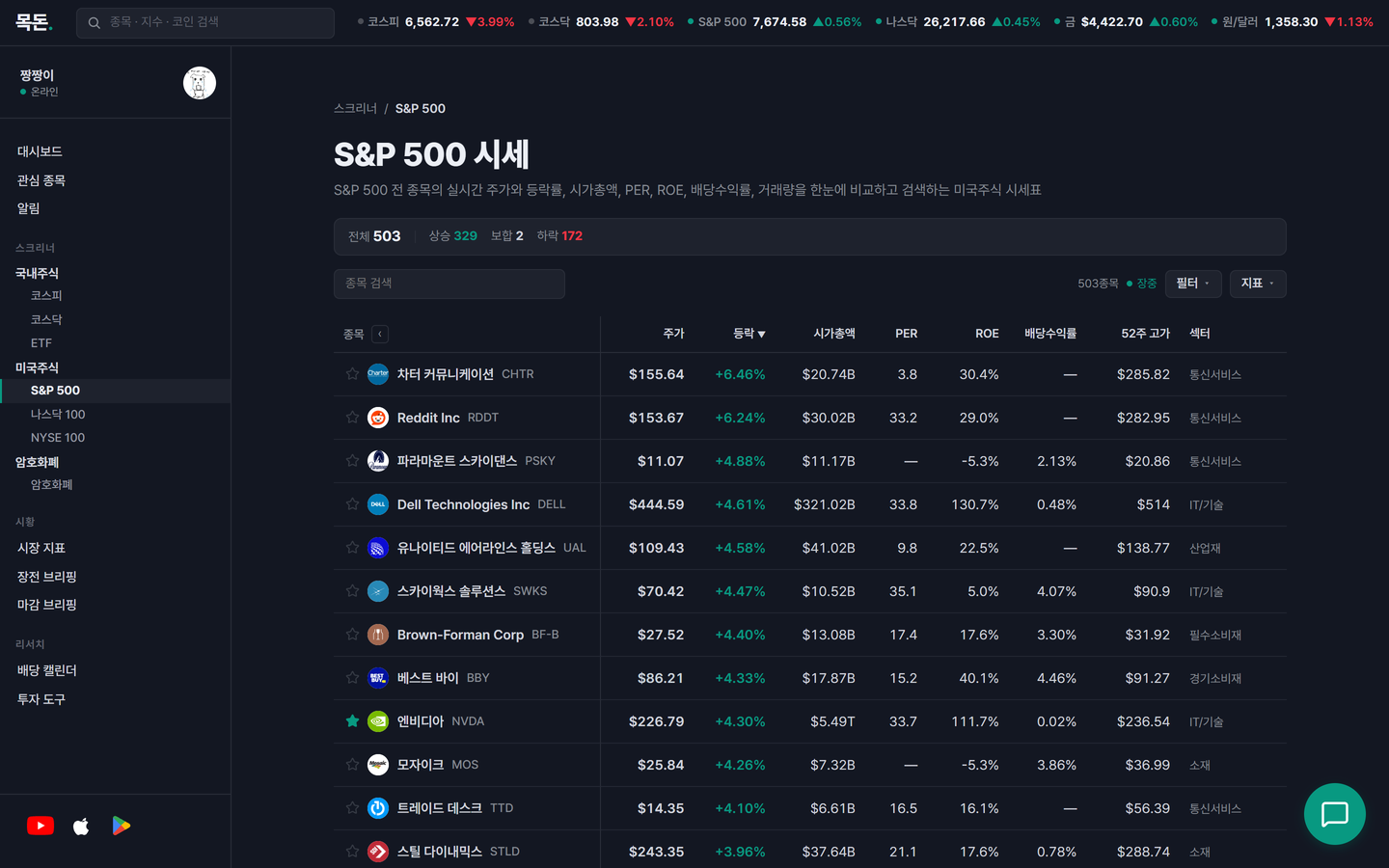Open the YouTube channel icon
The width and height of the screenshot is (1389, 868).
click(41, 826)
